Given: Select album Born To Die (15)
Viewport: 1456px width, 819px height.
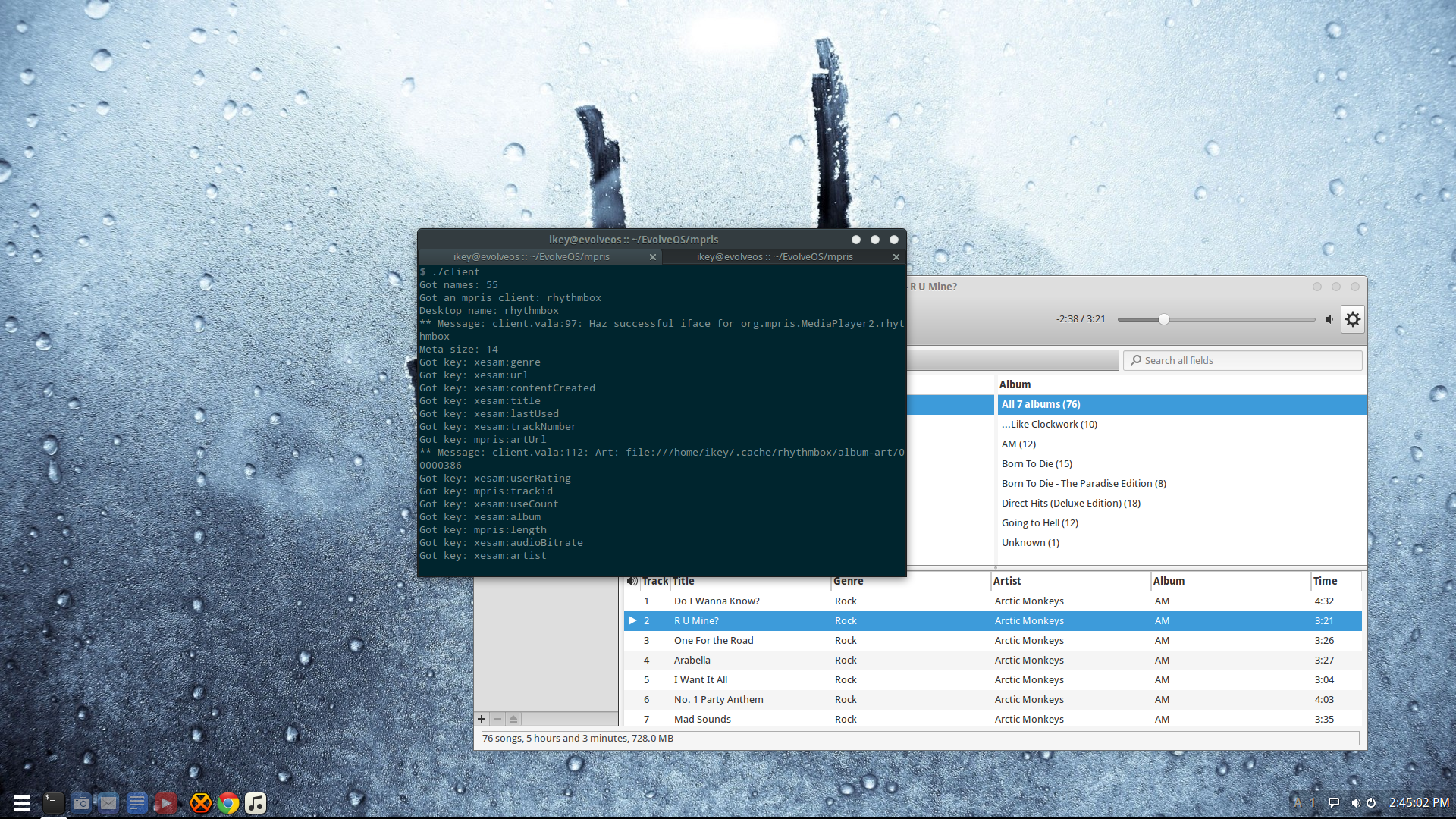Looking at the screenshot, I should pos(1181,463).
